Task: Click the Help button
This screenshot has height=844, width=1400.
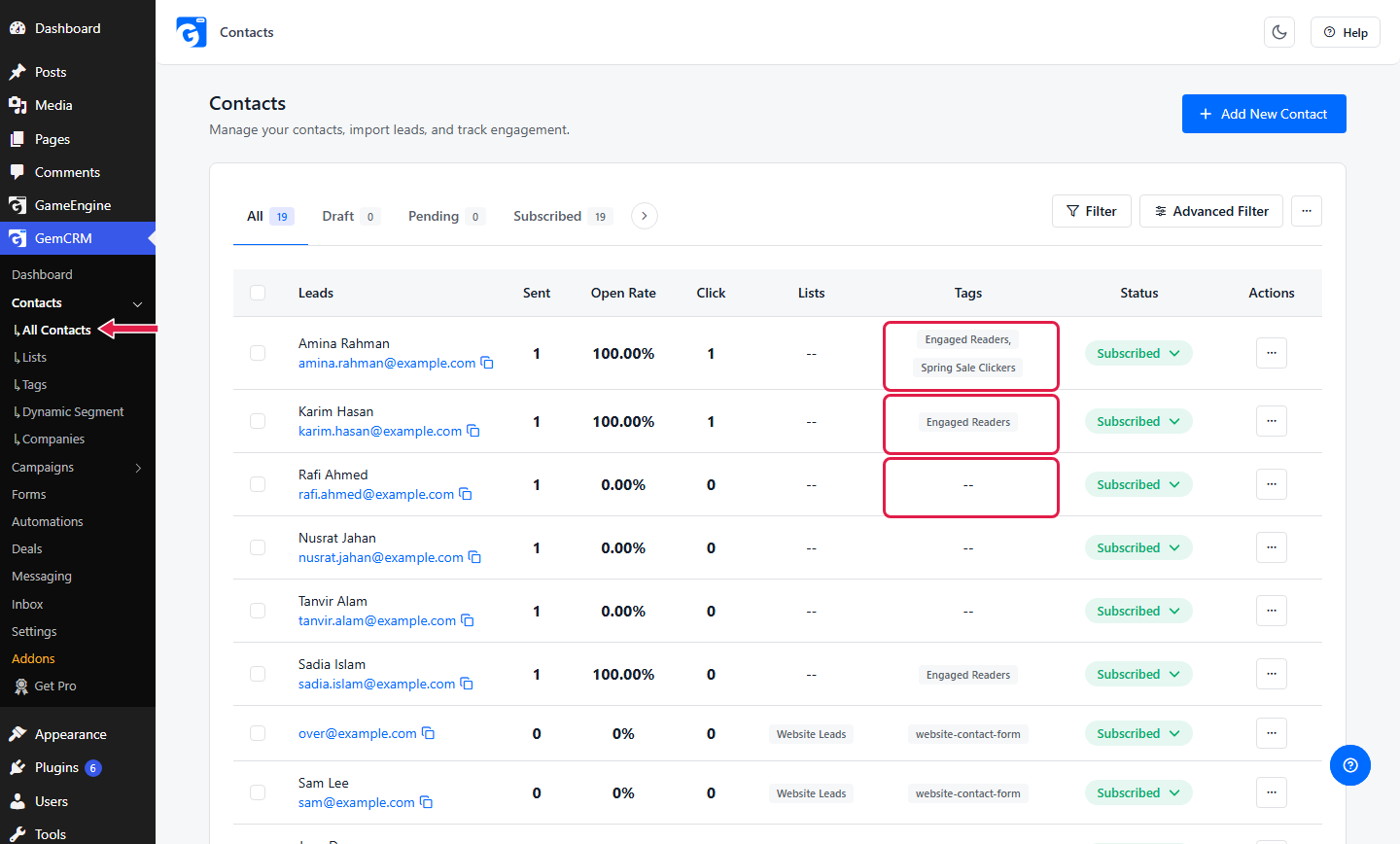Action: [1346, 32]
